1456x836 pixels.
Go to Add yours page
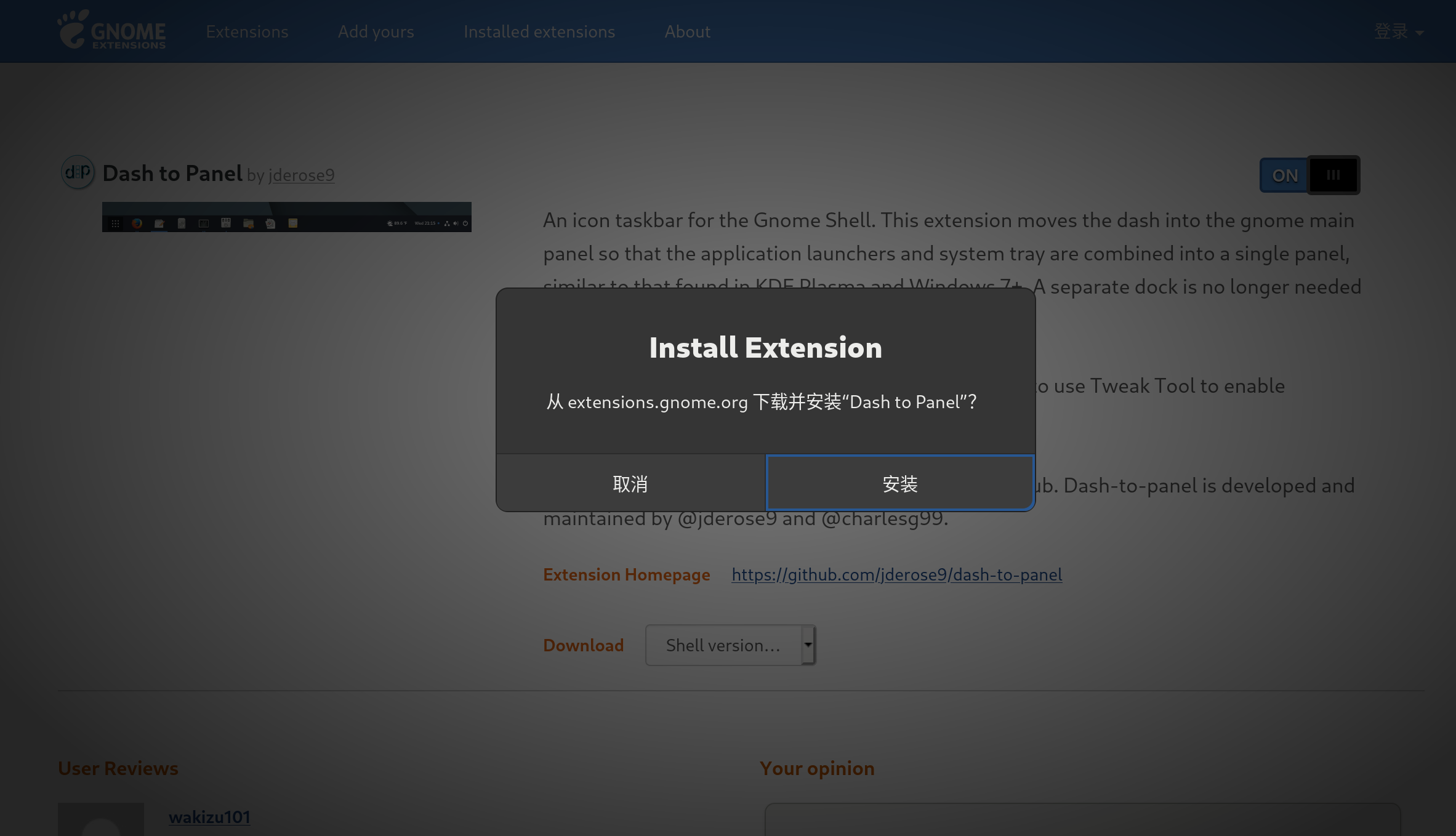[376, 31]
